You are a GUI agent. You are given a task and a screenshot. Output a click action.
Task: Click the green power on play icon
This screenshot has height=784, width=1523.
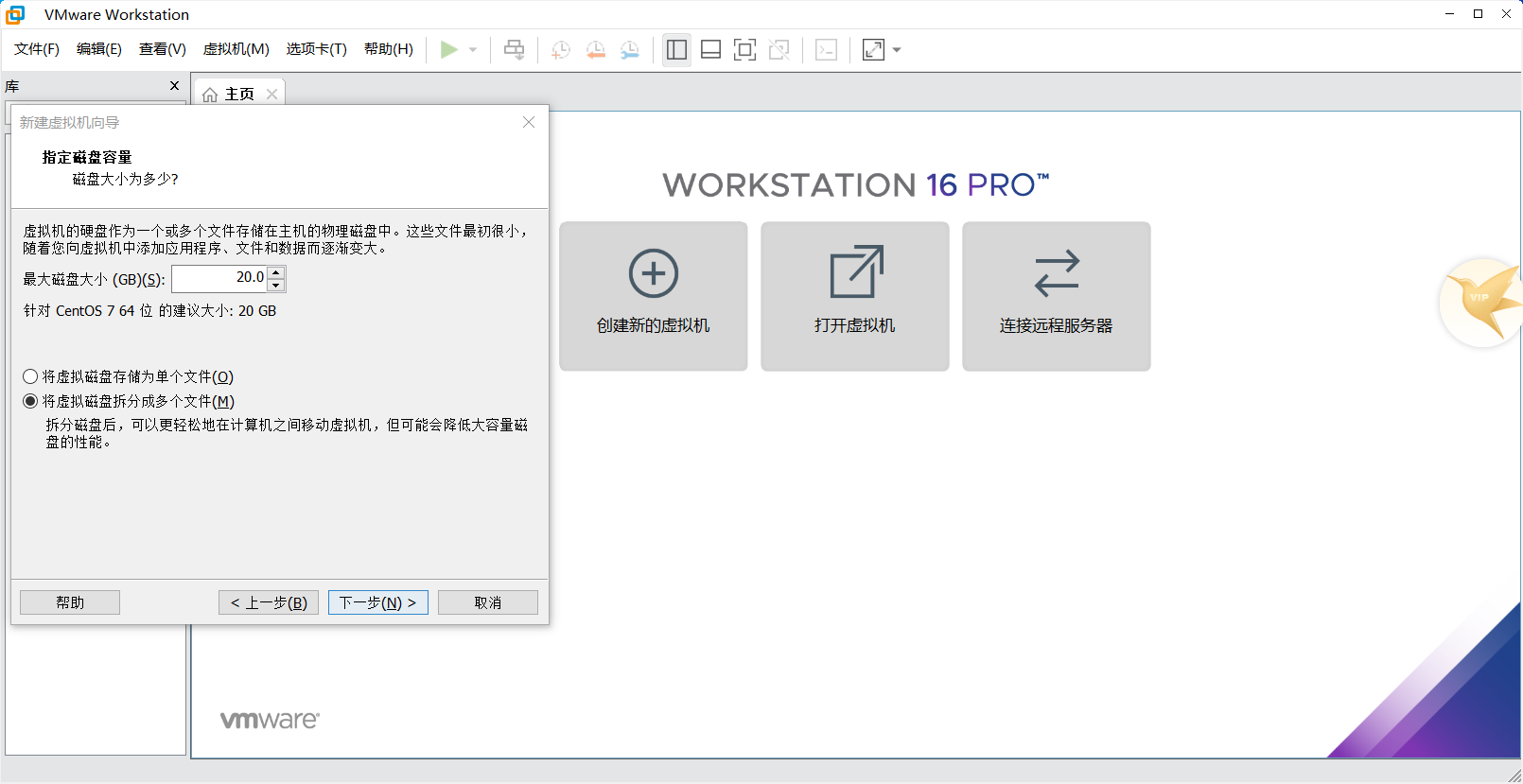449,50
